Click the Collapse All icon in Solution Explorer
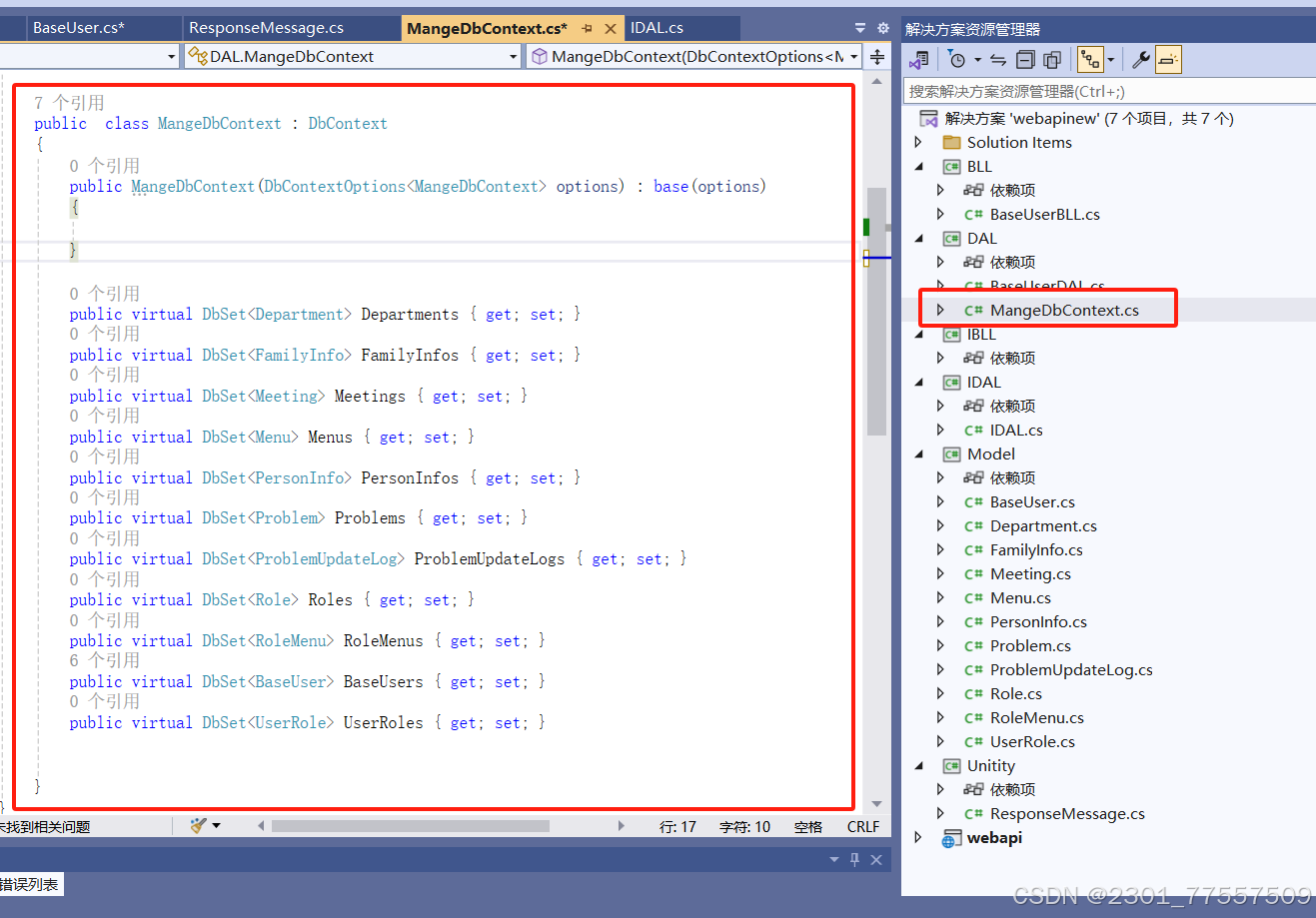Screen dimensions: 1316x918 click(x=1025, y=60)
